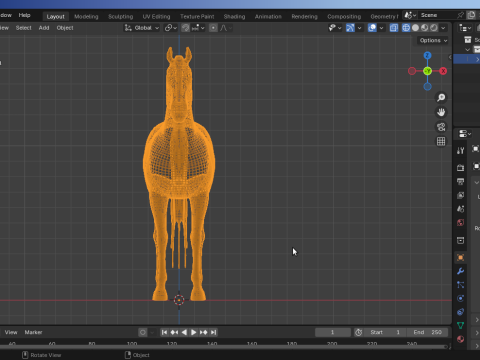Open the timeline Marker menu
480x360 pixels.
(33, 332)
